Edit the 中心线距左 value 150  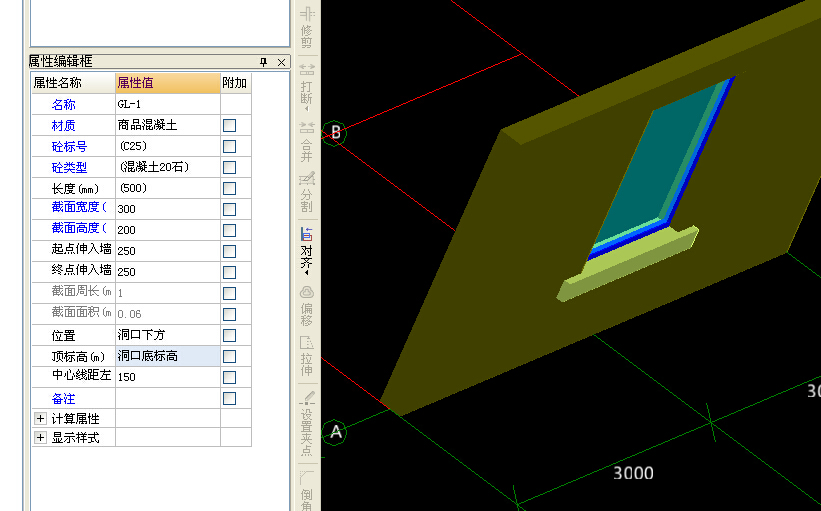168,376
